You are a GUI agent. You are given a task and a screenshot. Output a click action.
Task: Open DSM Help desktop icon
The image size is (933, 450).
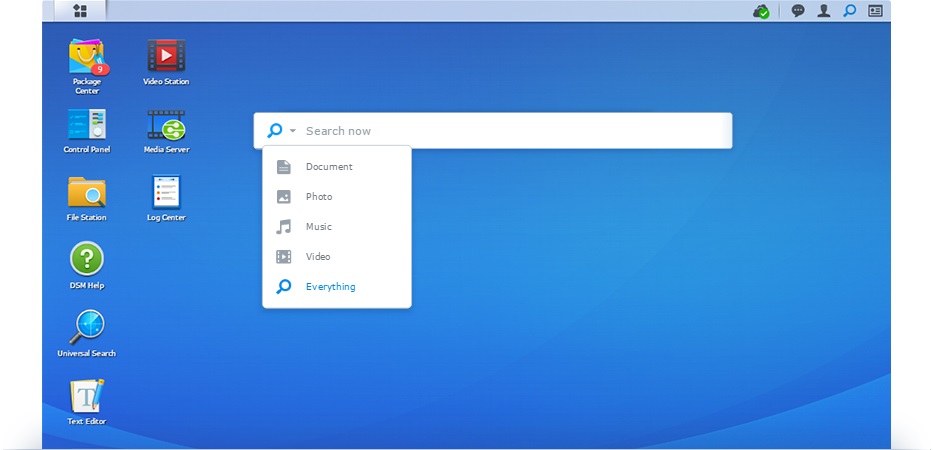pos(87,259)
